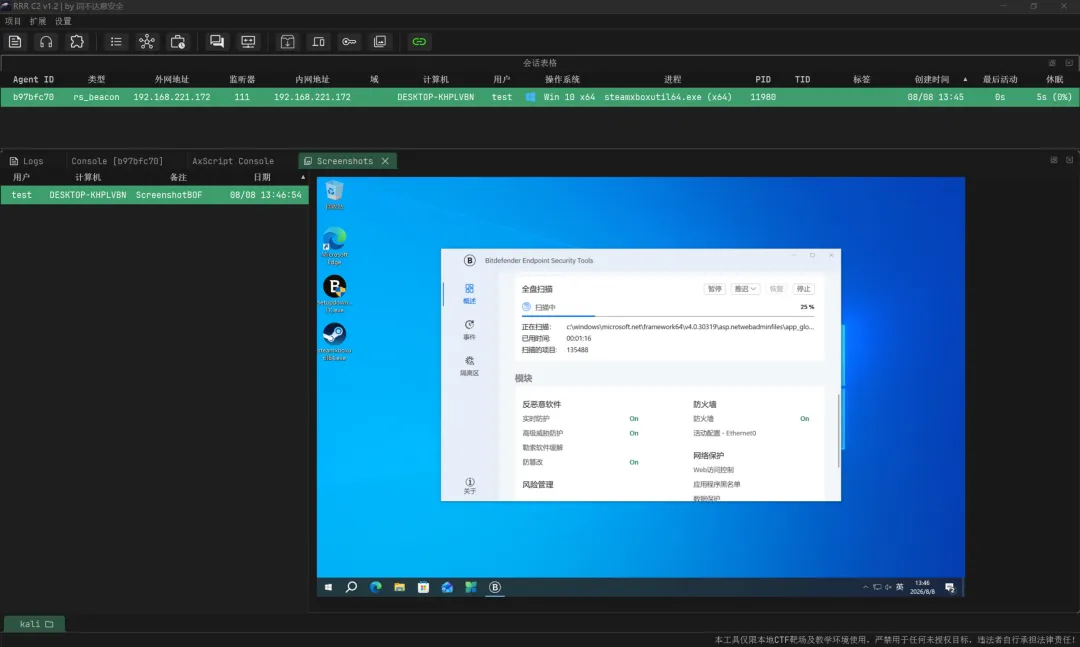Image resolution: width=1080 pixels, height=647 pixels.
Task: Click the Windows Start button in captured taskbar
Action: tap(329, 587)
